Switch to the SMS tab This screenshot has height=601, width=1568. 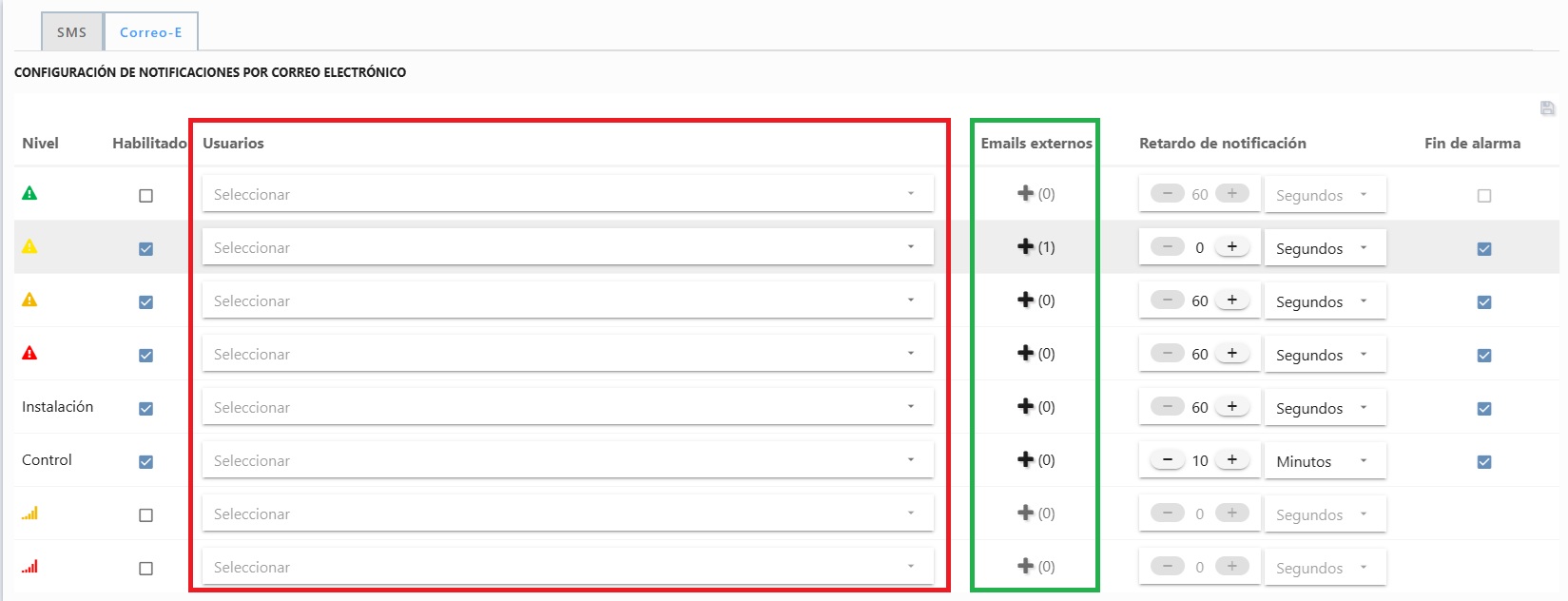coord(71,32)
